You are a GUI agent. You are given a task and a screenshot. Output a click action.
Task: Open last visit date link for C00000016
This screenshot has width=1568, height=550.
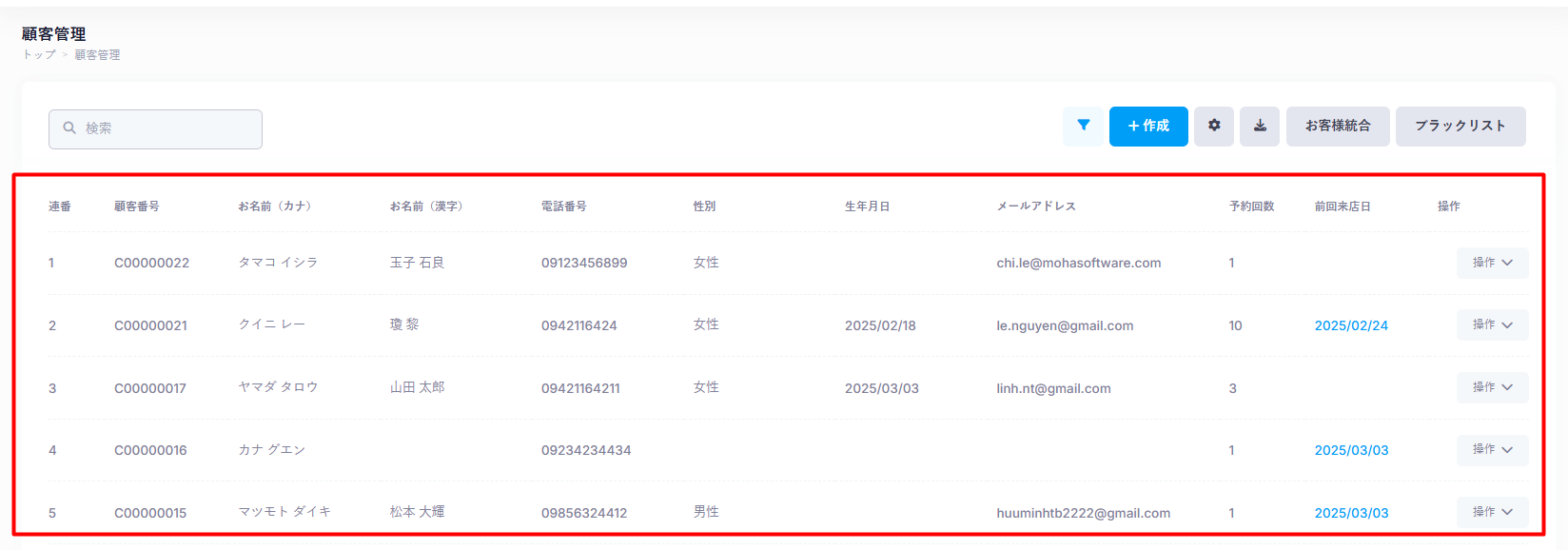[x=1351, y=450]
